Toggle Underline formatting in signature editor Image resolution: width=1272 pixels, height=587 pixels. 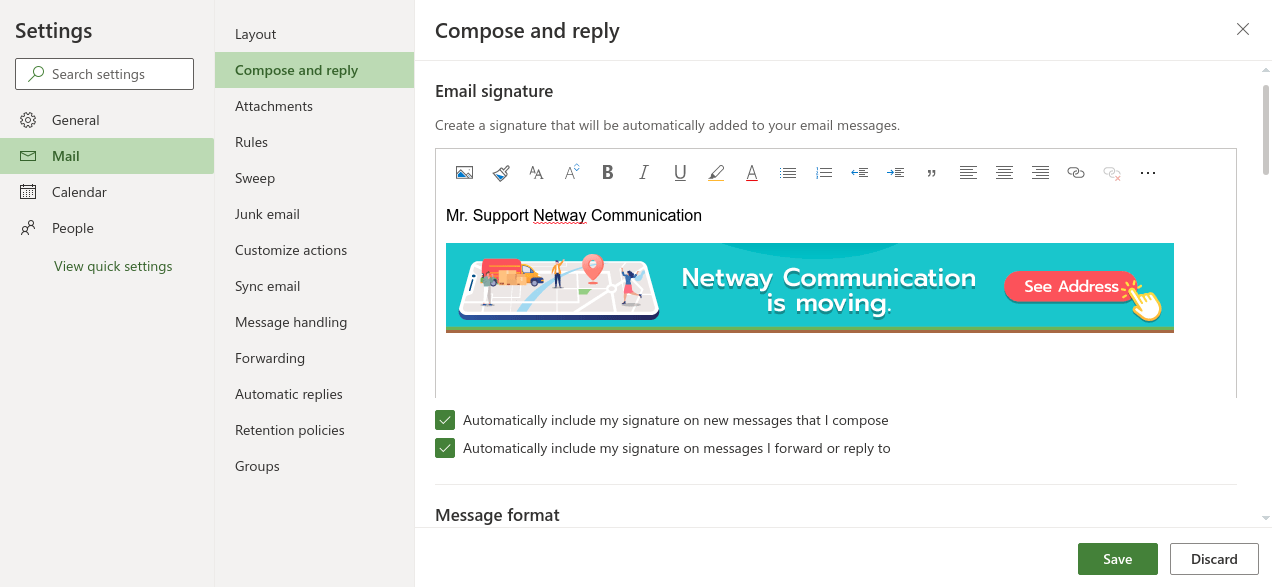(x=680, y=173)
